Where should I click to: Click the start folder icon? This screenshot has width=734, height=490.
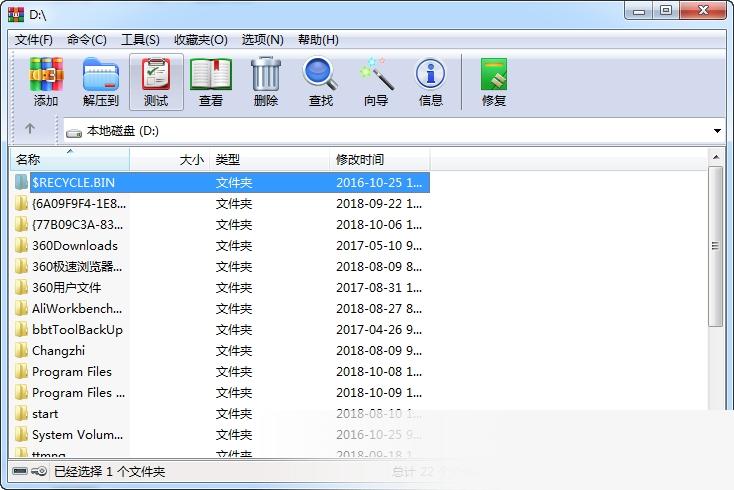[x=21, y=413]
